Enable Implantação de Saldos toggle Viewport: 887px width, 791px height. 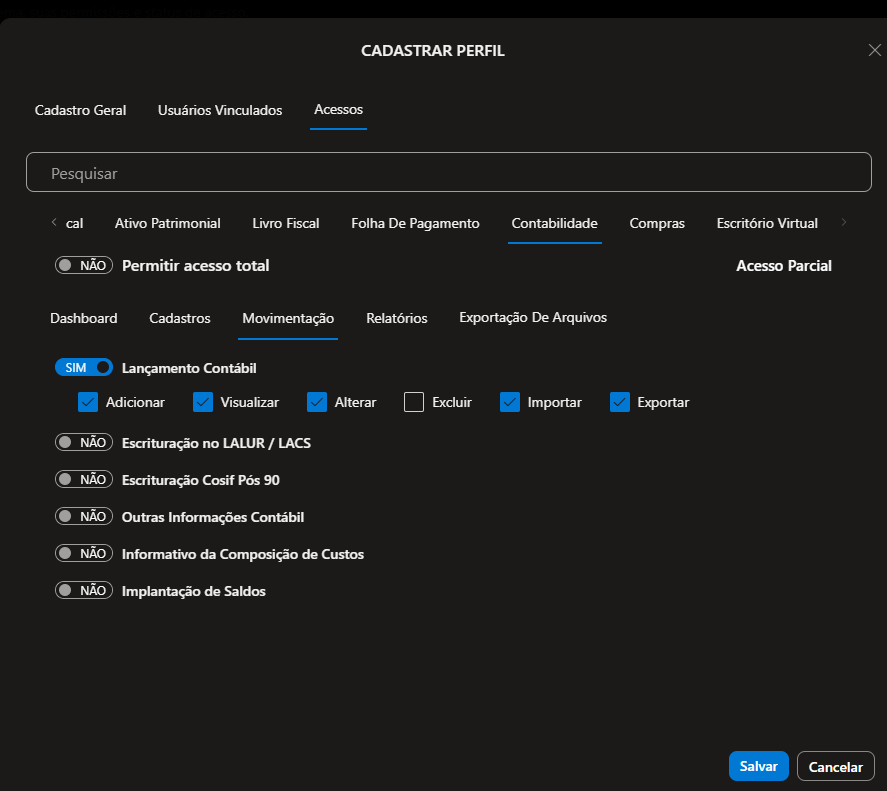coord(84,591)
